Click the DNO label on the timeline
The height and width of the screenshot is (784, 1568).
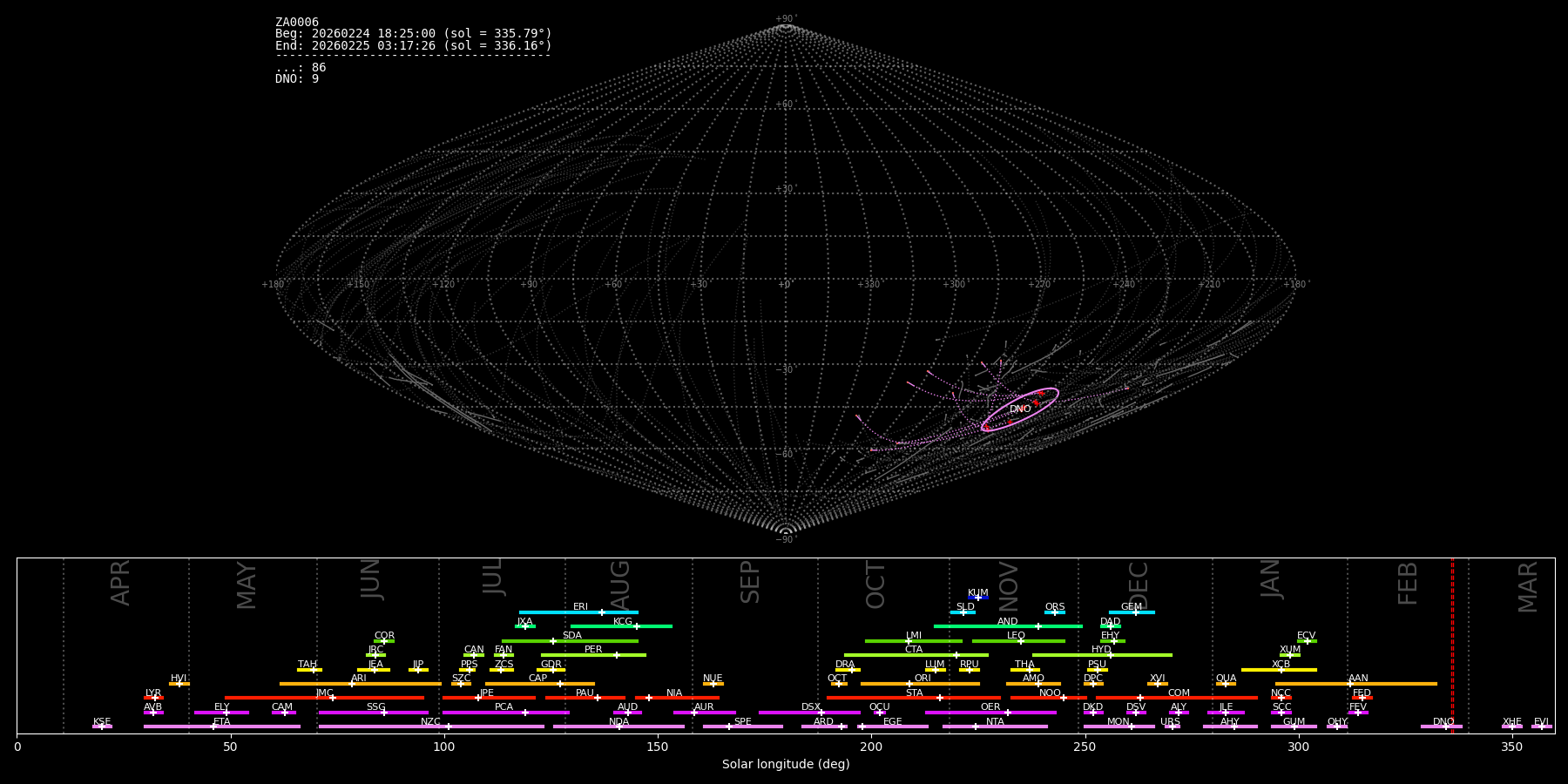tap(1443, 722)
